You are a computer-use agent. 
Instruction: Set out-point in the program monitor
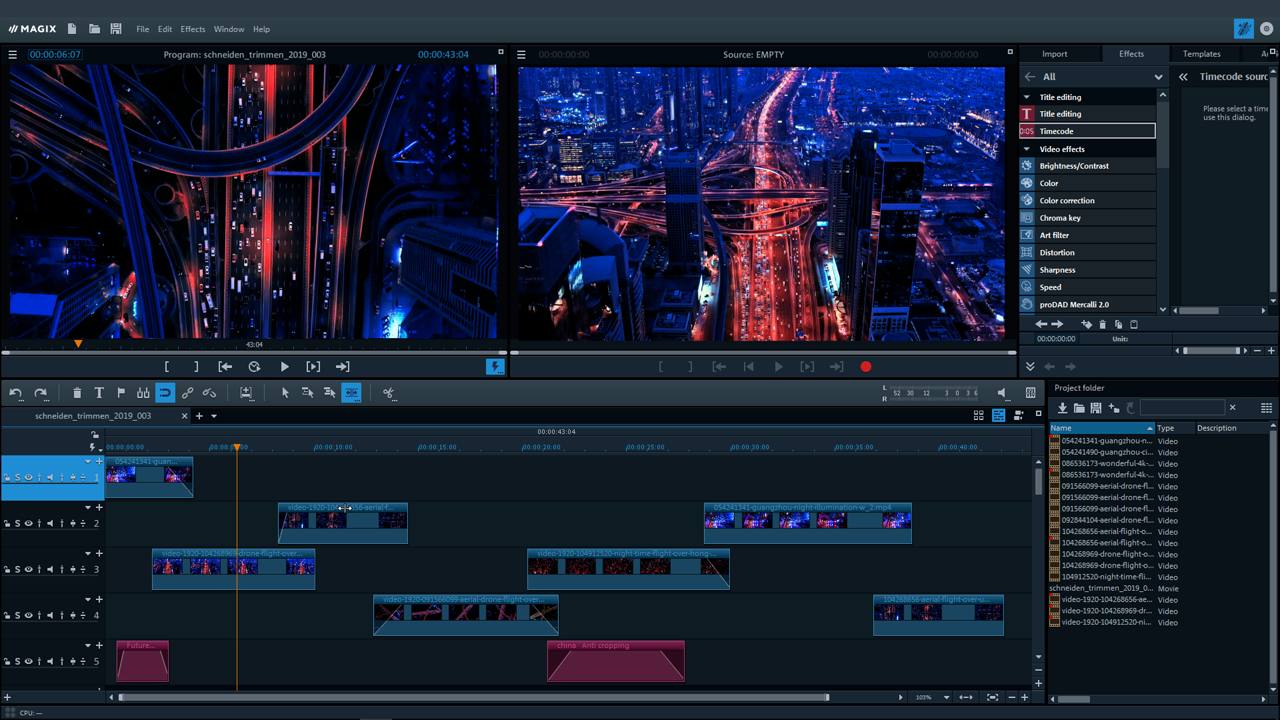[196, 367]
